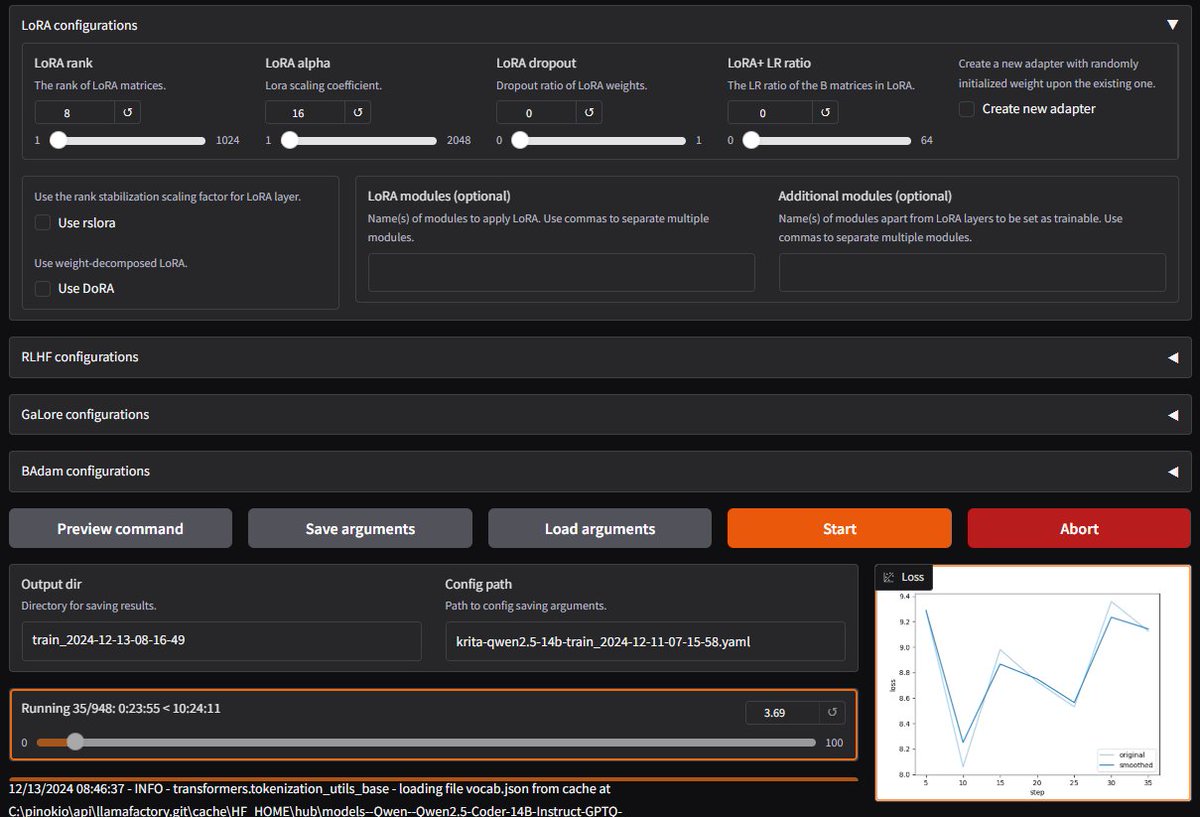Viewport: 1200px width, 817px height.
Task: Adjust the LoRA rank slider handle
Action: [58, 140]
